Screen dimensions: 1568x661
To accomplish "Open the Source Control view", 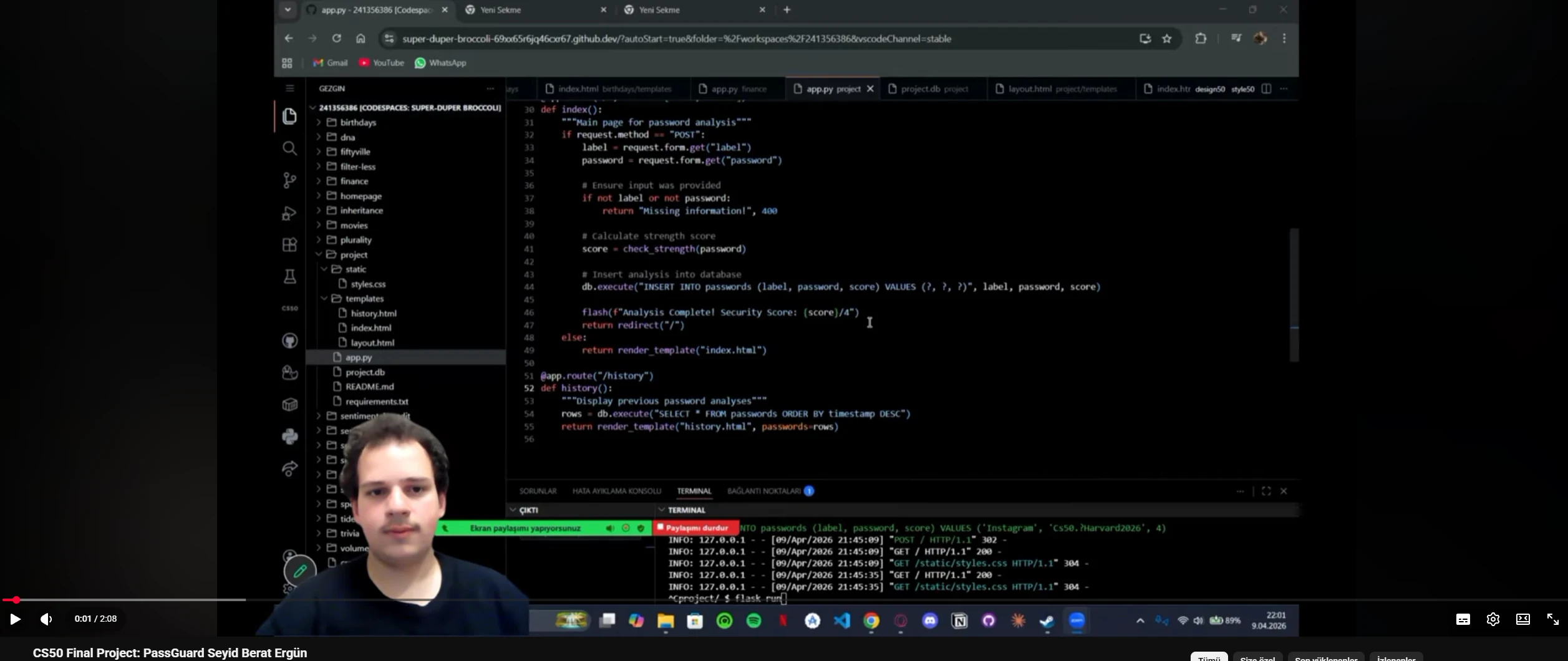I will [289, 180].
